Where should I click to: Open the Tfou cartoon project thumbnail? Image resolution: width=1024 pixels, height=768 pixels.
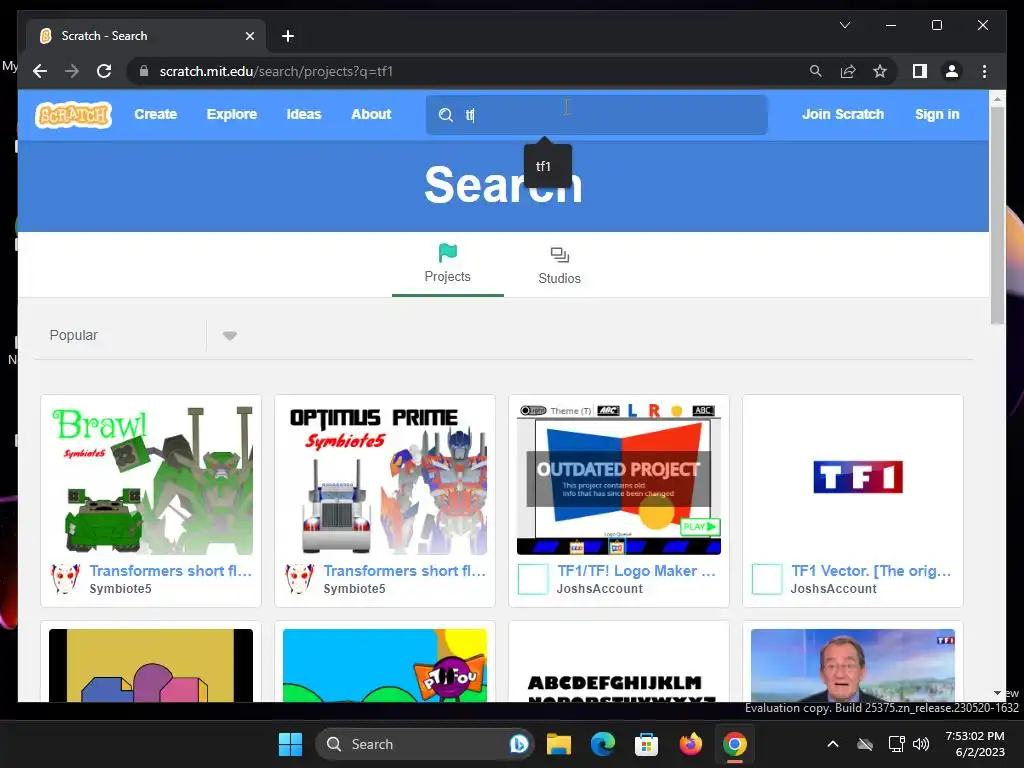pyautogui.click(x=385, y=665)
